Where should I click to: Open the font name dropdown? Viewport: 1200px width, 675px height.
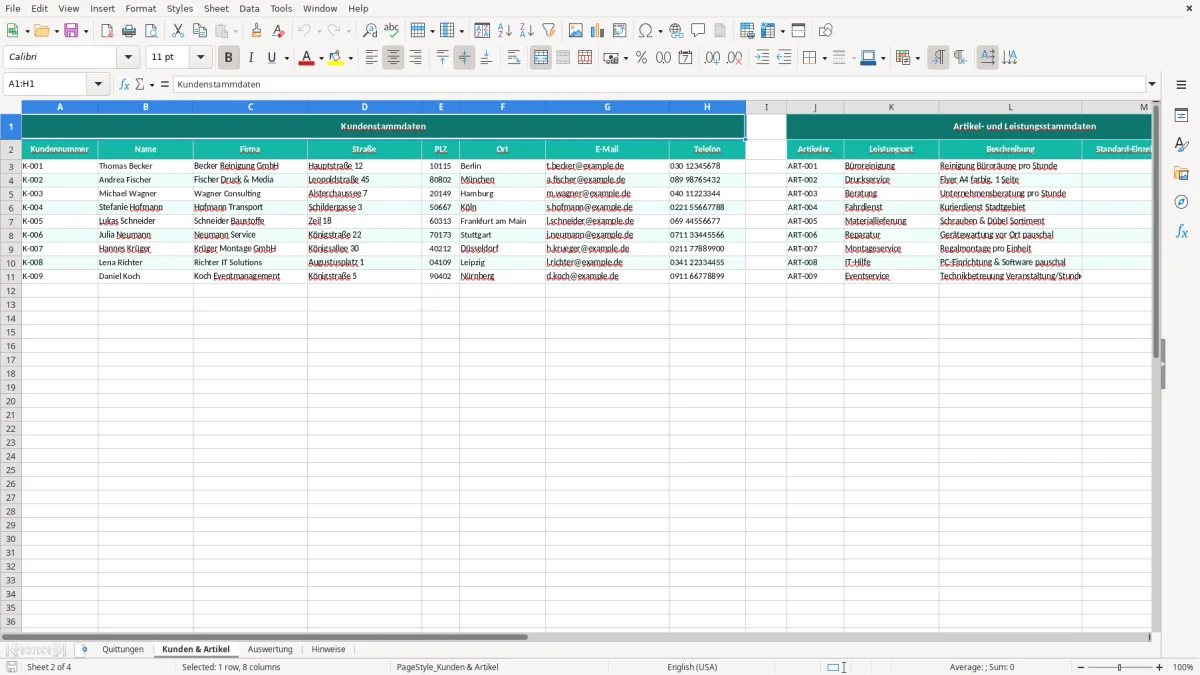point(128,58)
